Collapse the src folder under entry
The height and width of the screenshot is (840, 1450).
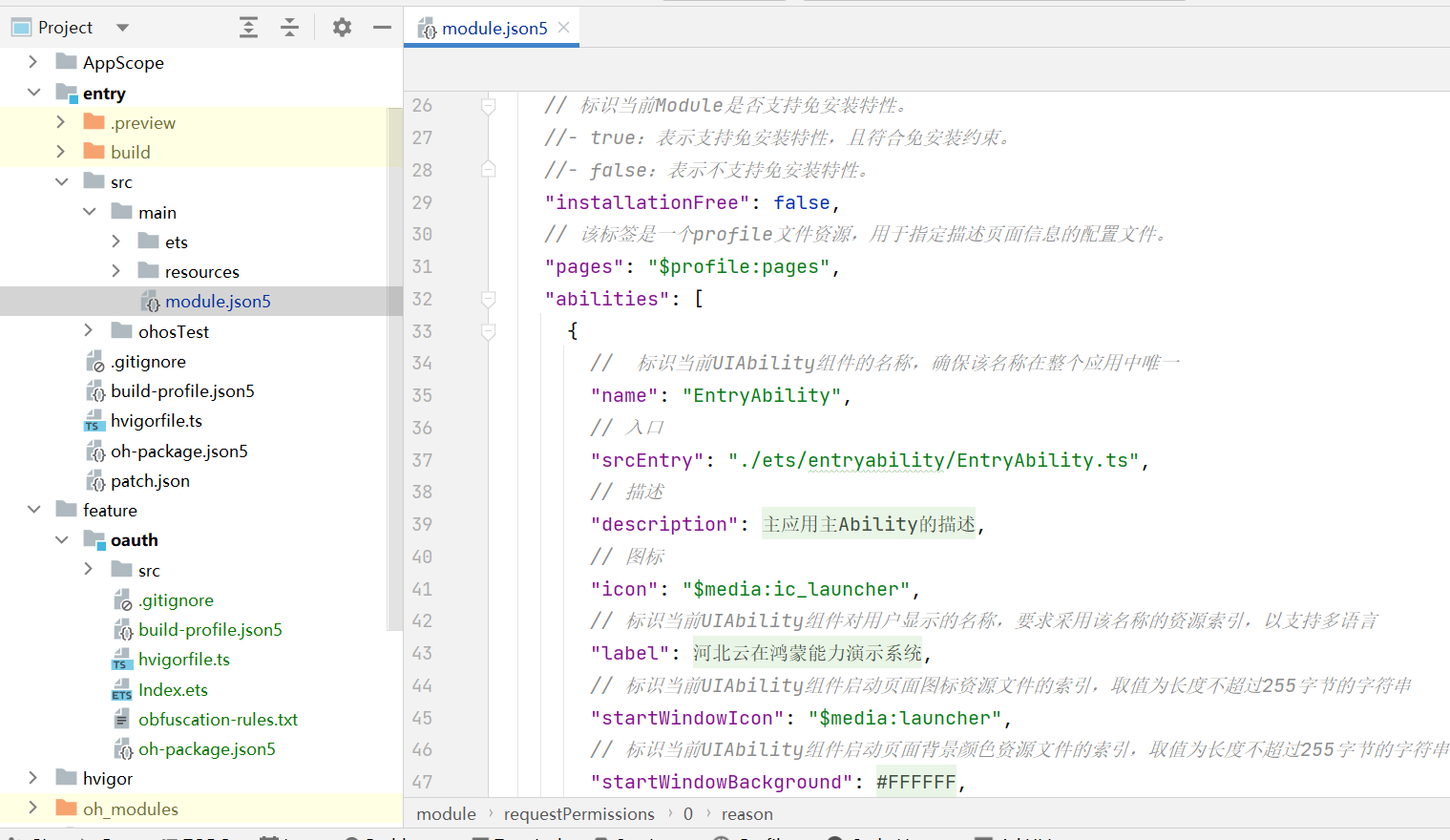click(61, 181)
